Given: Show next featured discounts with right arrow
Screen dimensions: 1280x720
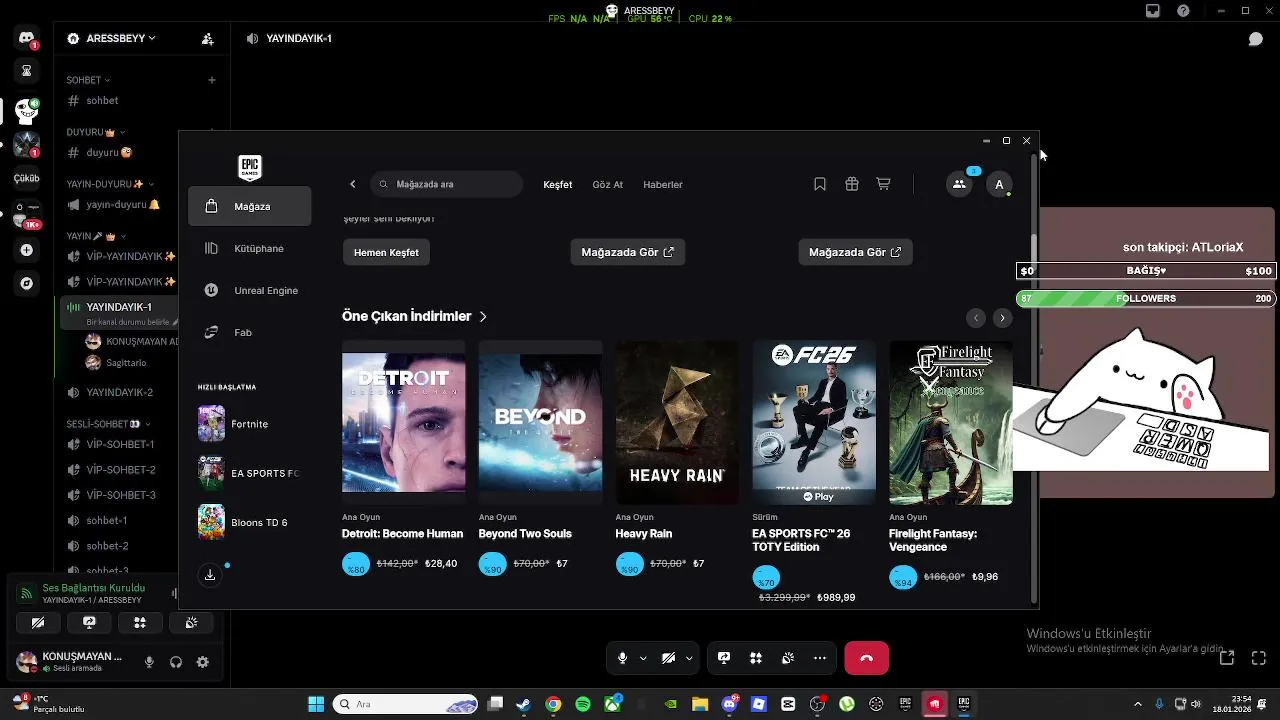Looking at the screenshot, I should point(1002,318).
